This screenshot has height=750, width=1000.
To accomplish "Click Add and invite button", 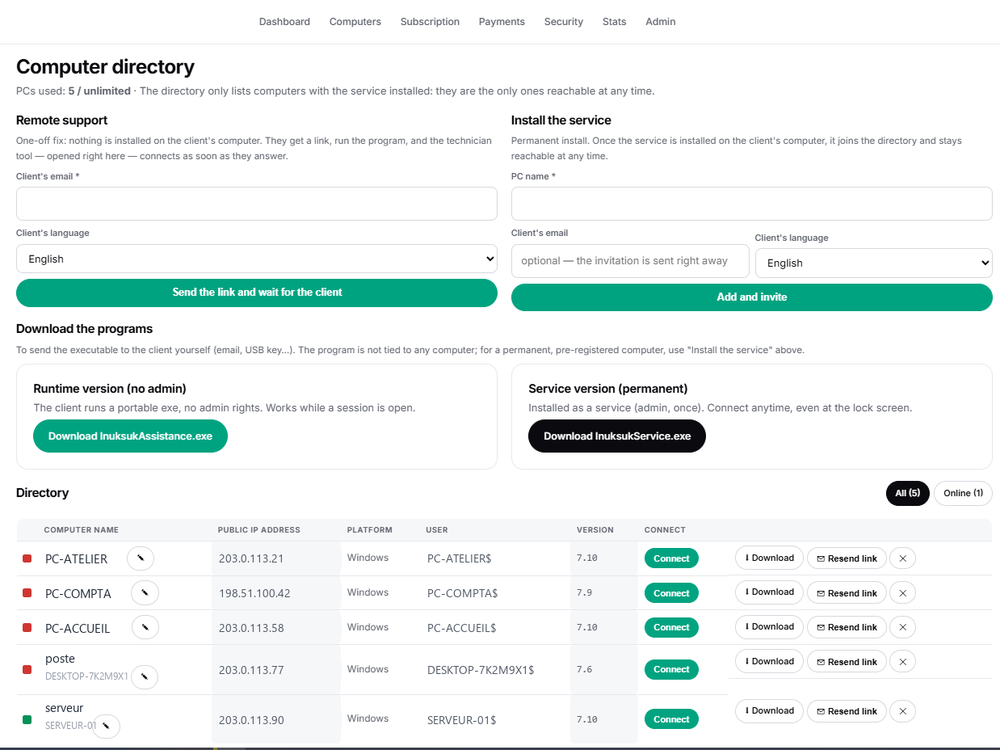I will point(751,297).
